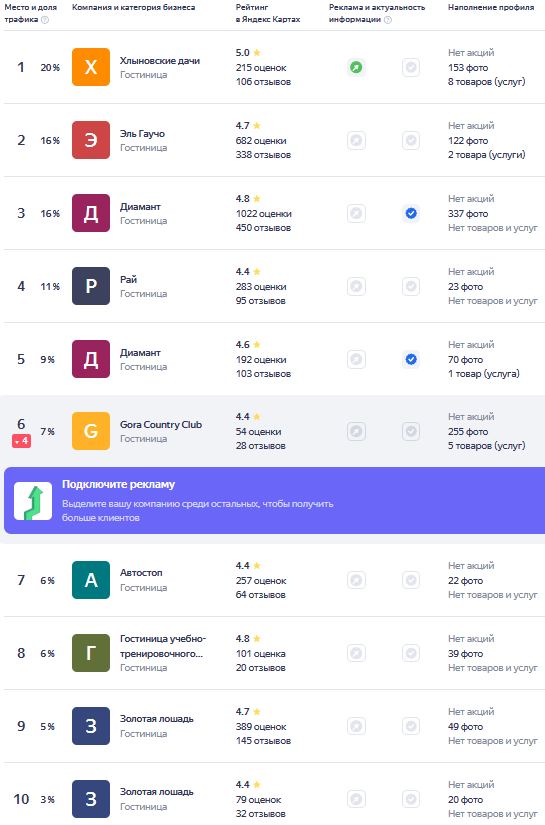
Task: Click the green arrow icon in the ad banner
Action: 33,501
